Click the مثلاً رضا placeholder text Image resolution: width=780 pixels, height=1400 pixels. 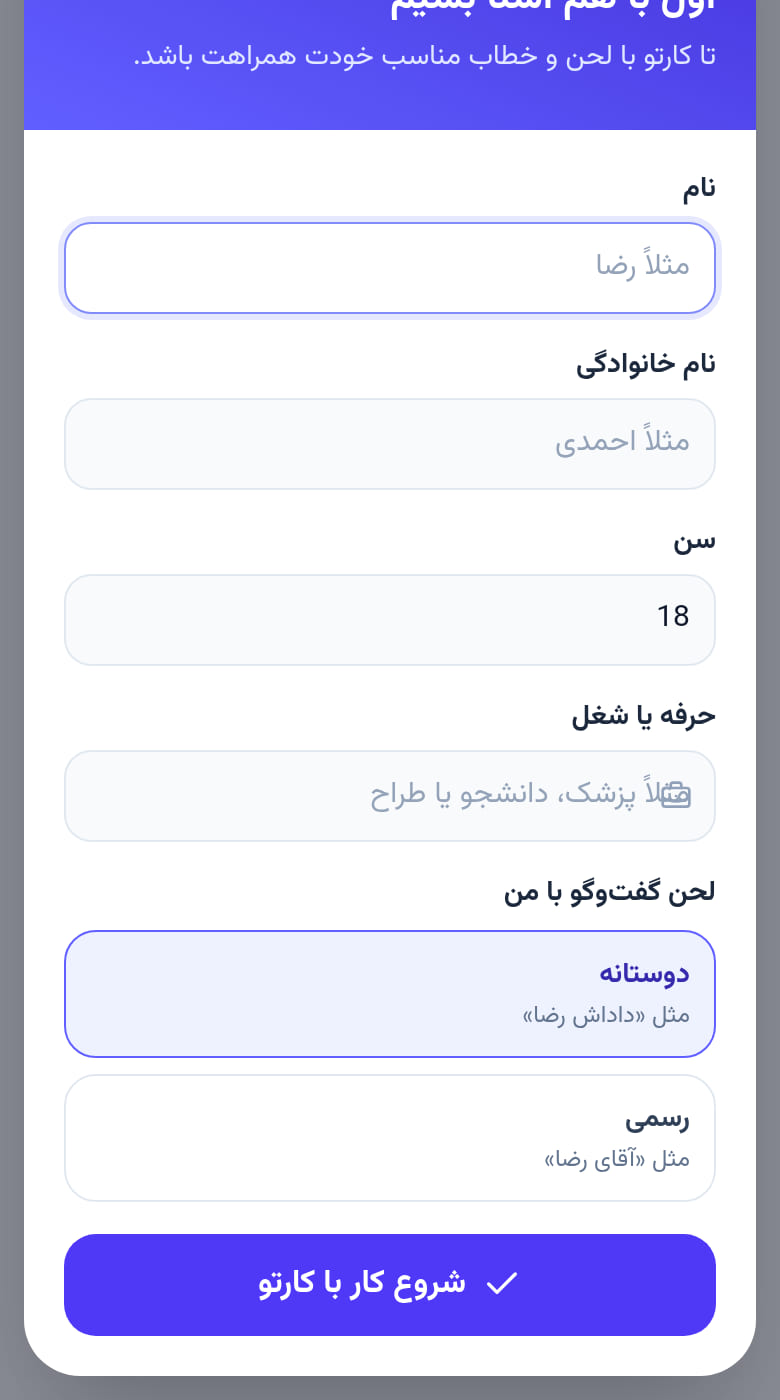pos(643,266)
